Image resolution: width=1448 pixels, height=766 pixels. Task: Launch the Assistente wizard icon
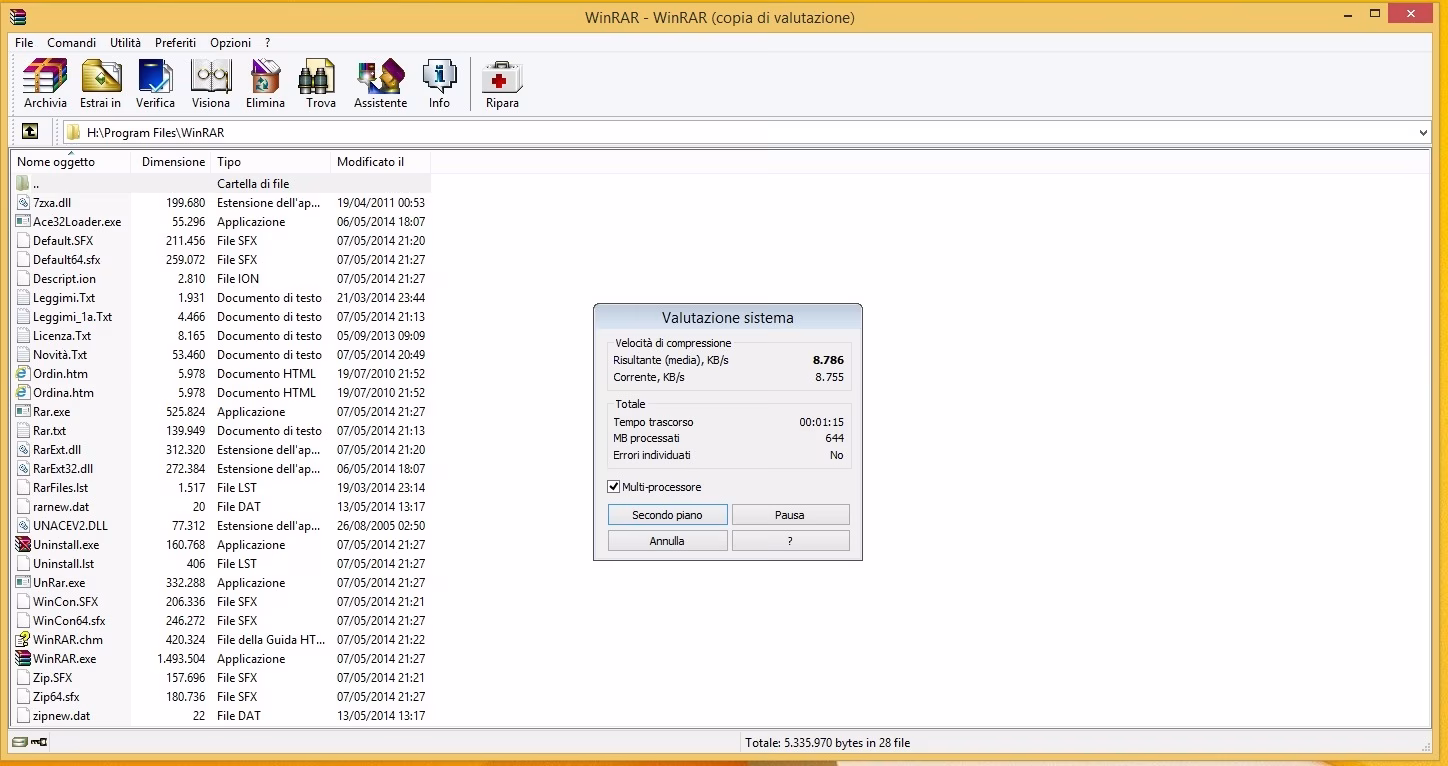click(380, 84)
